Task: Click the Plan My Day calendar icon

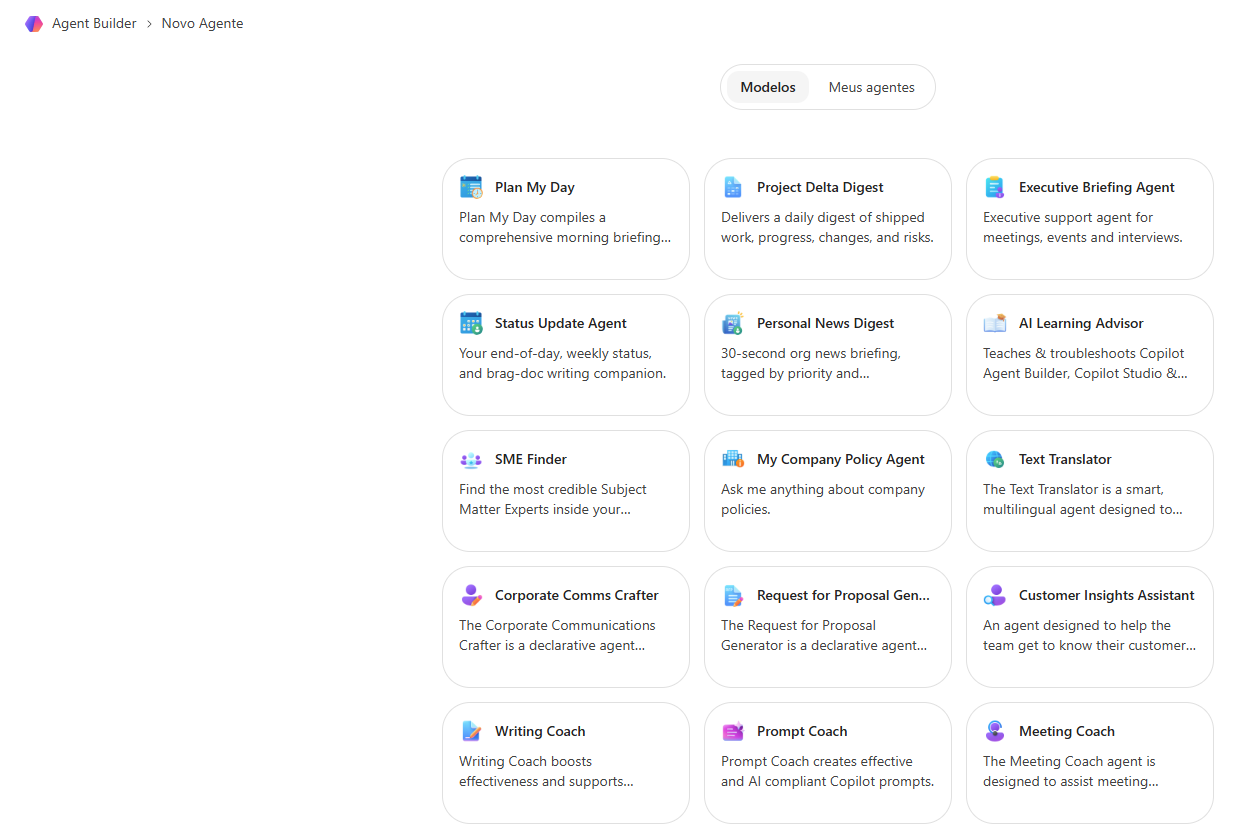Action: pyautogui.click(x=471, y=187)
